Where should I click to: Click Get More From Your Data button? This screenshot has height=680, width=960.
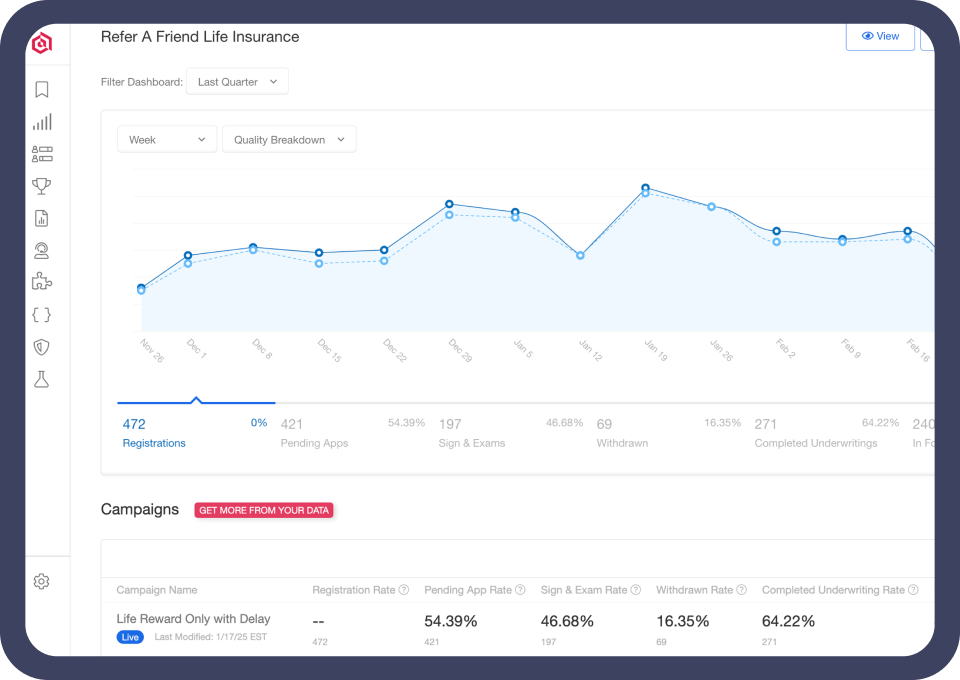pos(264,510)
